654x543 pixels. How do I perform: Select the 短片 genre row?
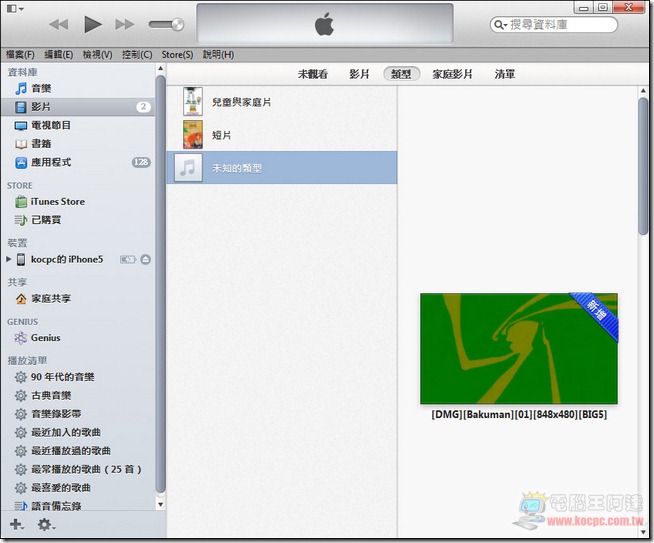[282, 135]
